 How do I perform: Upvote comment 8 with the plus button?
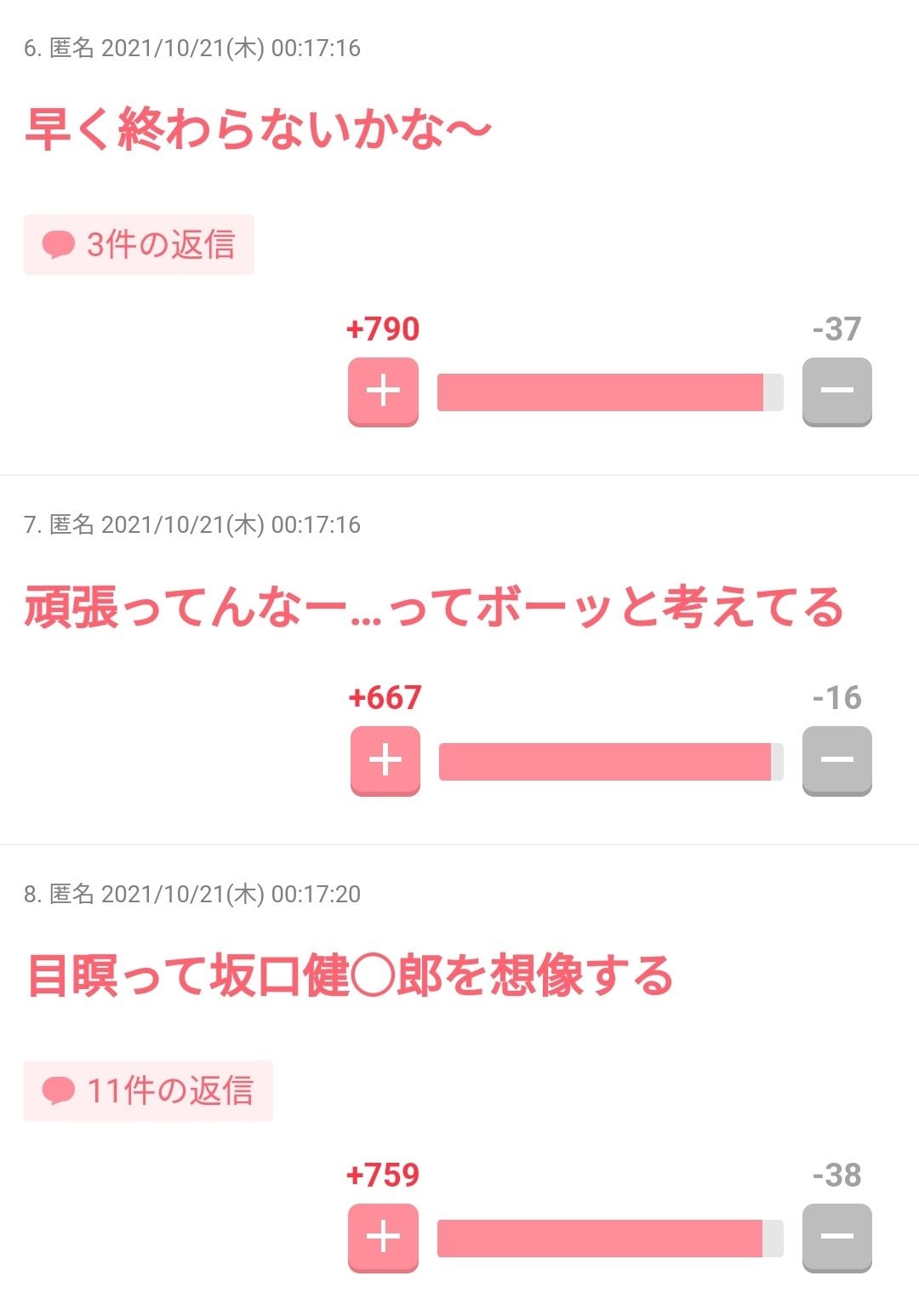pos(383,1237)
